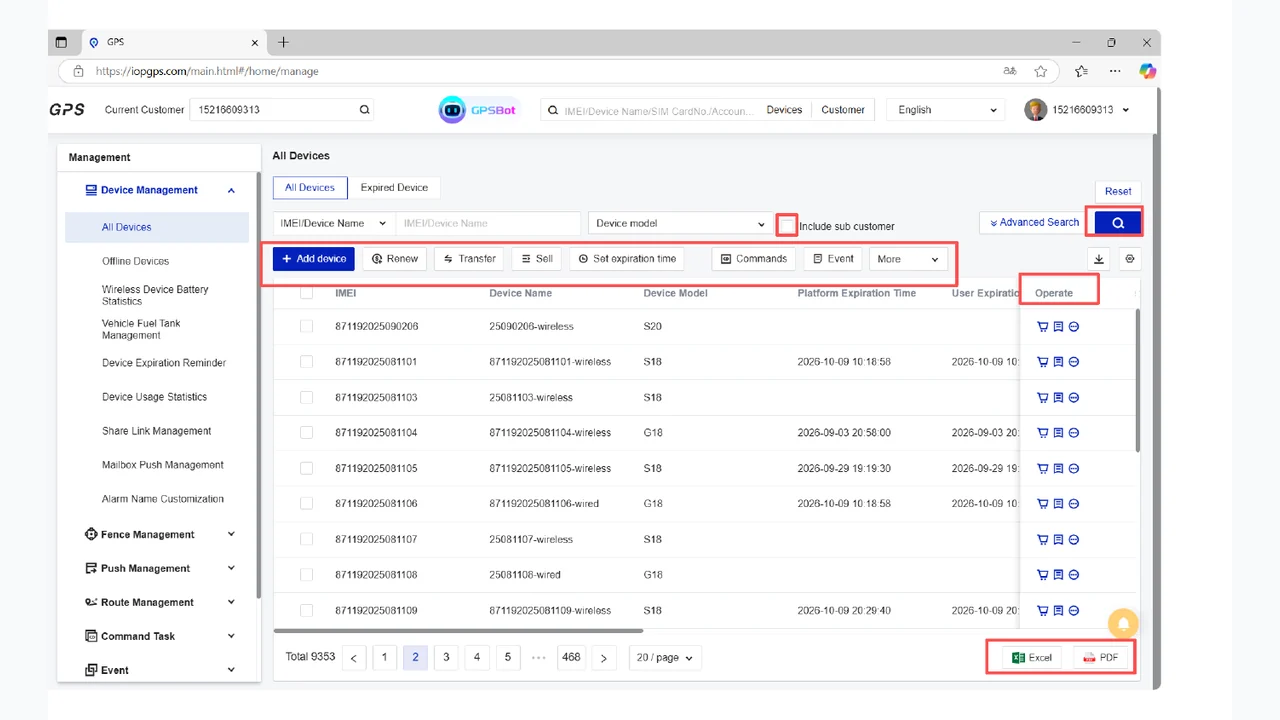The height and width of the screenshot is (720, 1280).
Task: Select the All Devices tab
Action: [x=310, y=187]
